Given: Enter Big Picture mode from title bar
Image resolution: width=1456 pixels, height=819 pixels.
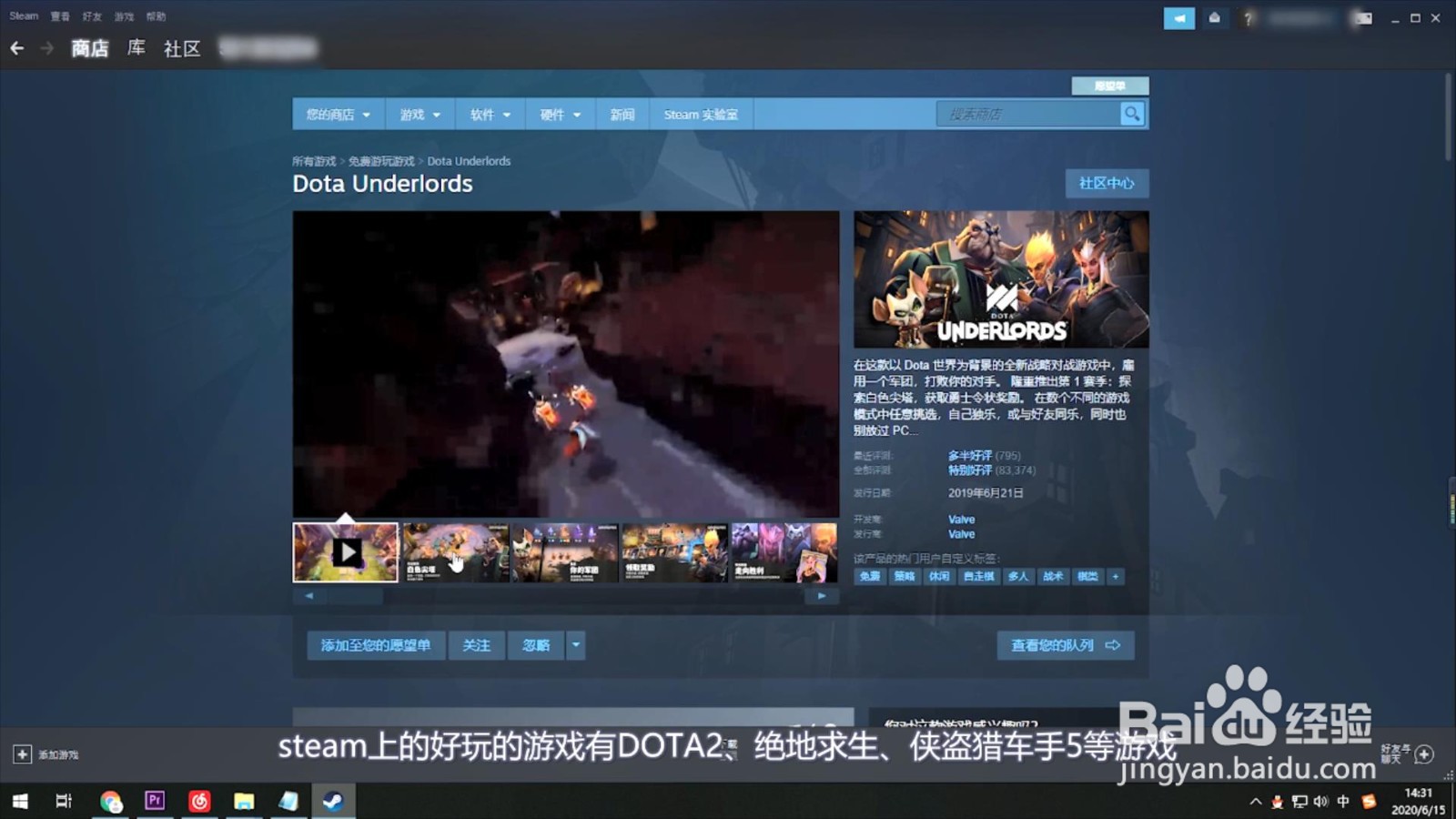Looking at the screenshot, I should pyautogui.click(x=1362, y=17).
